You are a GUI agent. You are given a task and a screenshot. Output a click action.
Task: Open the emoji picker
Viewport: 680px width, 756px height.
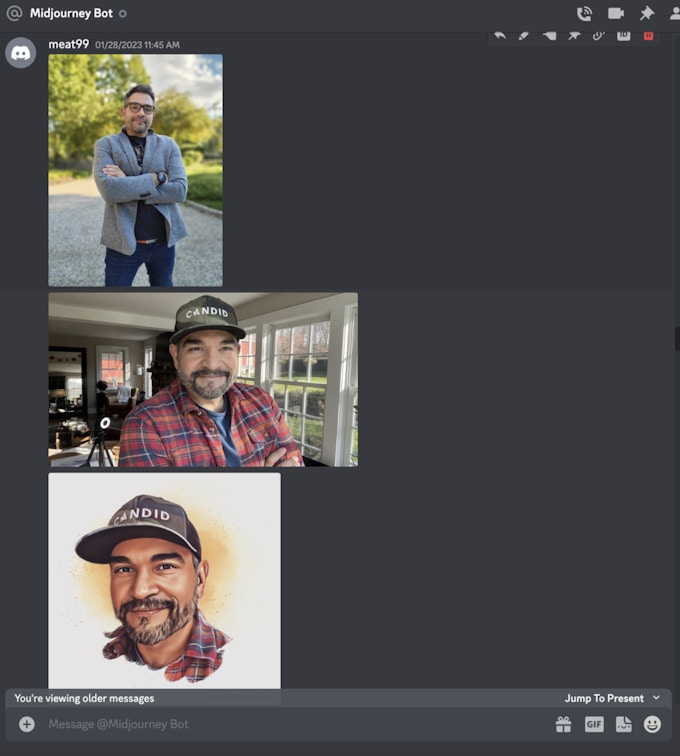pos(652,724)
